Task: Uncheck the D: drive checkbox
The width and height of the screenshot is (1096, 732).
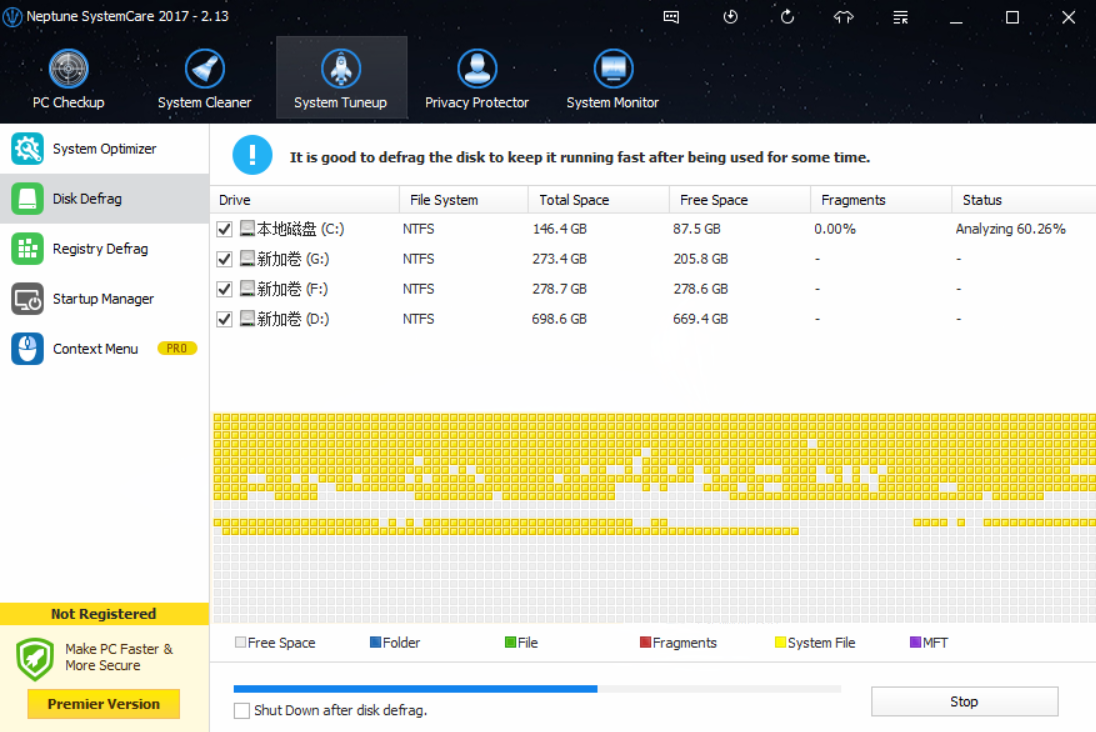Action: [x=224, y=319]
